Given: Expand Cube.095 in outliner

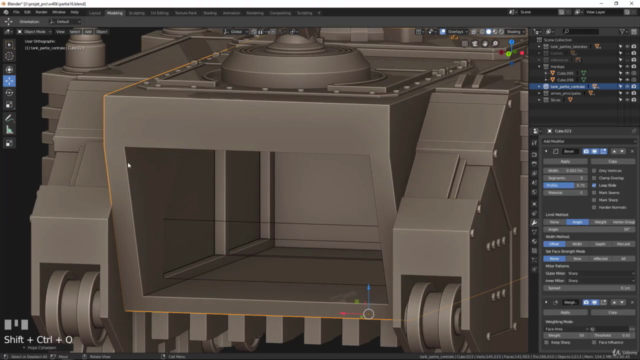Looking at the screenshot, I should (546, 73).
